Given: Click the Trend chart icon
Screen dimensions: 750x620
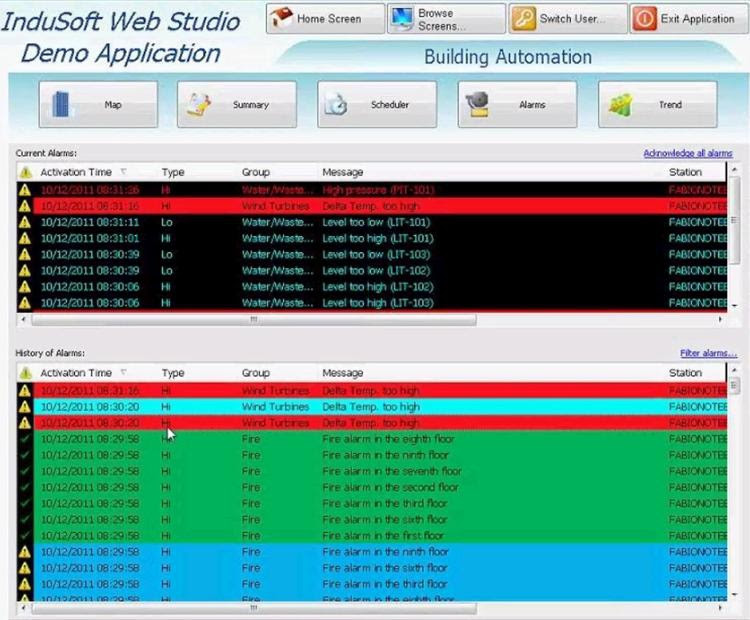Looking at the screenshot, I should pyautogui.click(x=620, y=104).
